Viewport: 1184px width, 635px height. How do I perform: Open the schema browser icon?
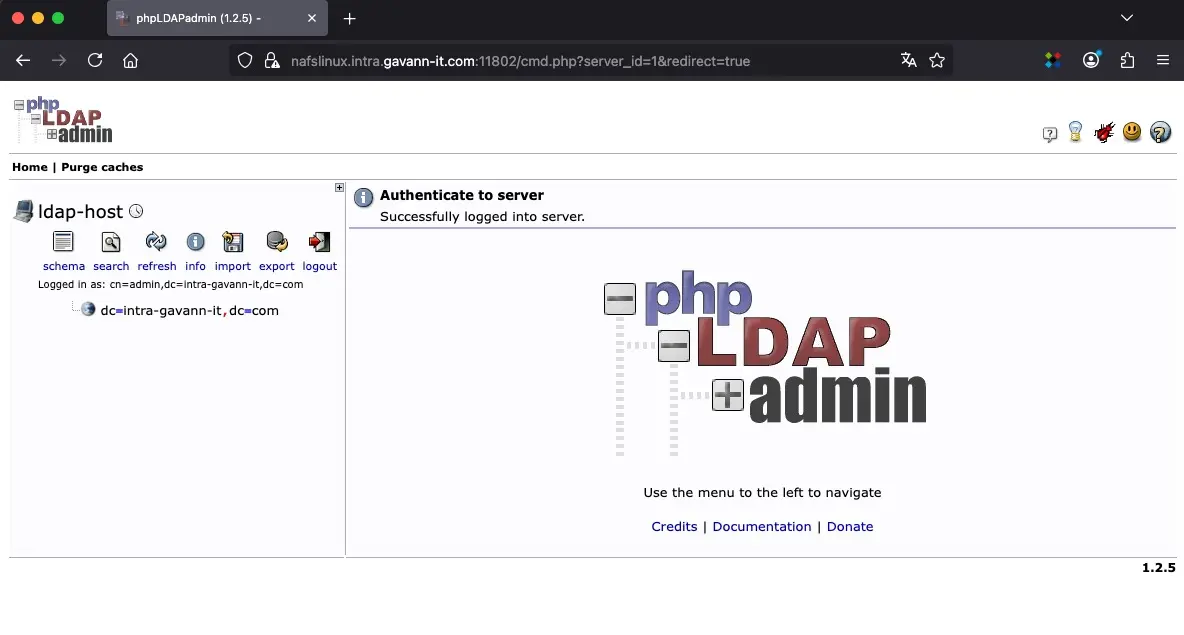click(63, 242)
